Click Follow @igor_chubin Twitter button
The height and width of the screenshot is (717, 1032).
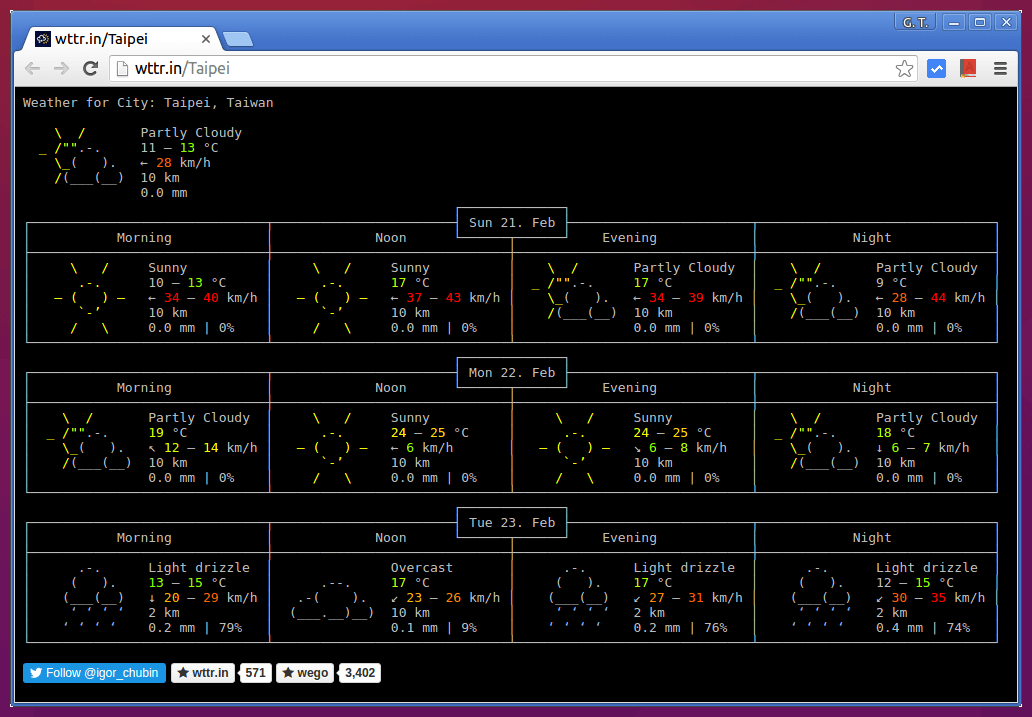[94, 673]
